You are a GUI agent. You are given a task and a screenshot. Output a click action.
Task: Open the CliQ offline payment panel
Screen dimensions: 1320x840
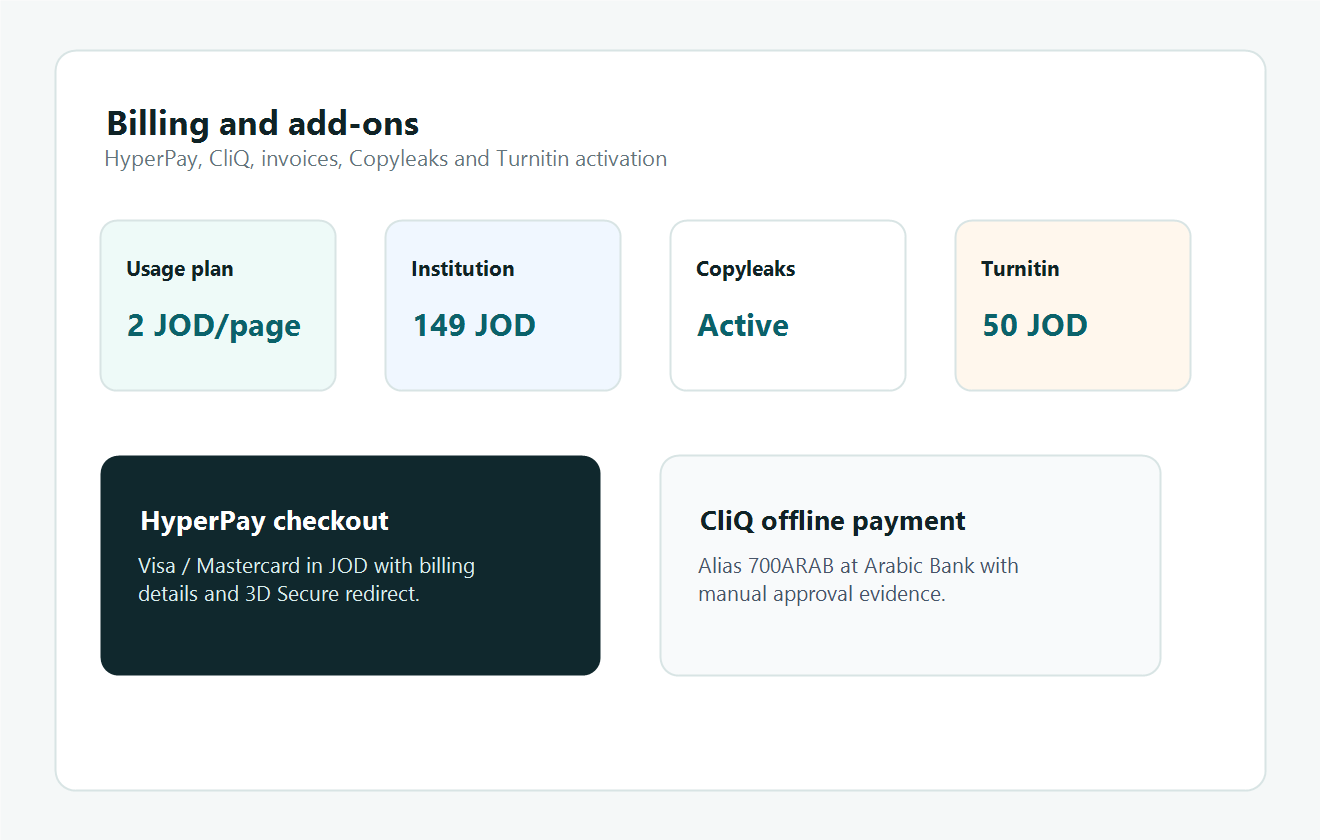point(910,565)
